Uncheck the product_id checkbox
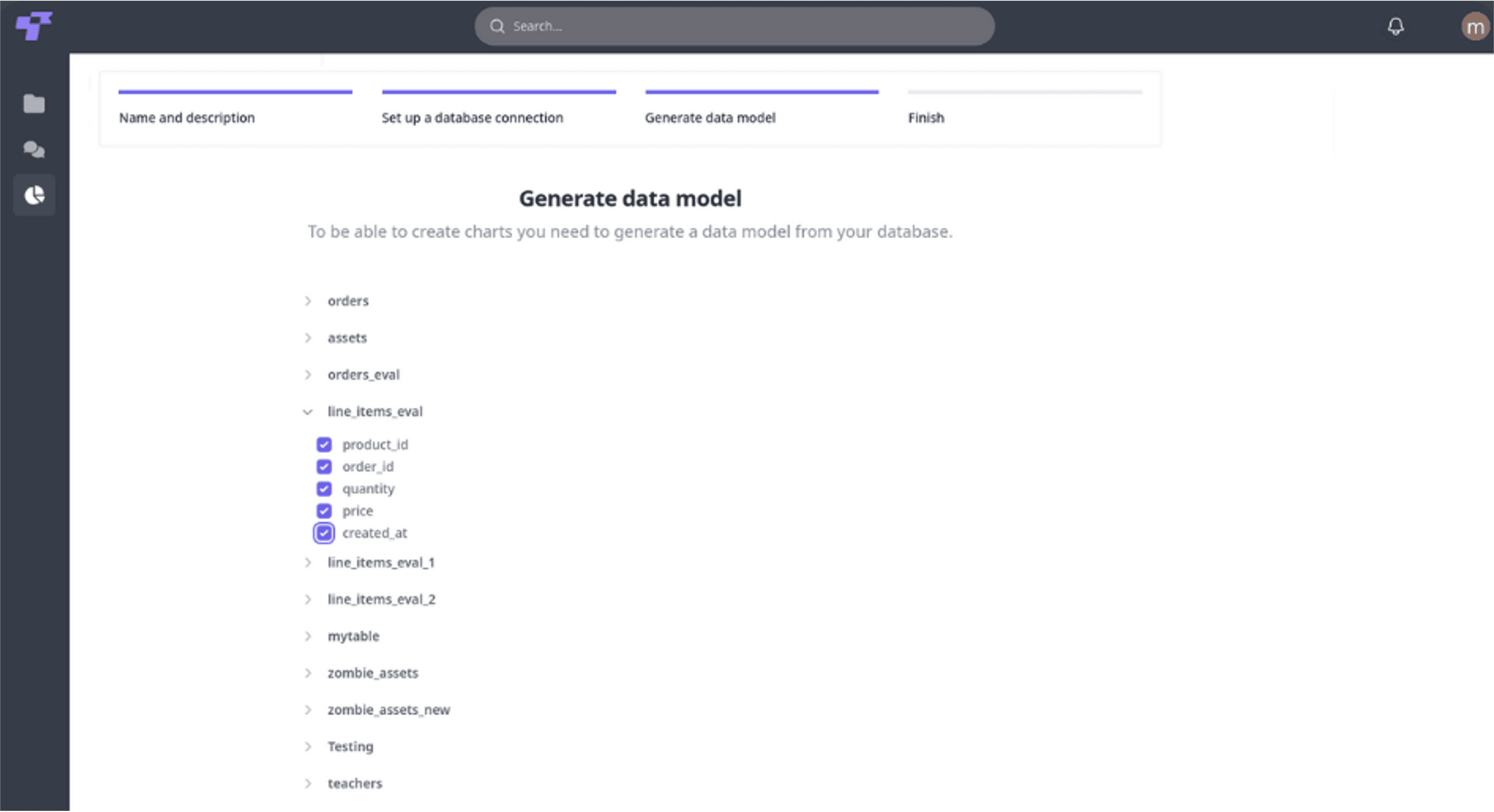This screenshot has height=812, width=1494. (x=324, y=445)
